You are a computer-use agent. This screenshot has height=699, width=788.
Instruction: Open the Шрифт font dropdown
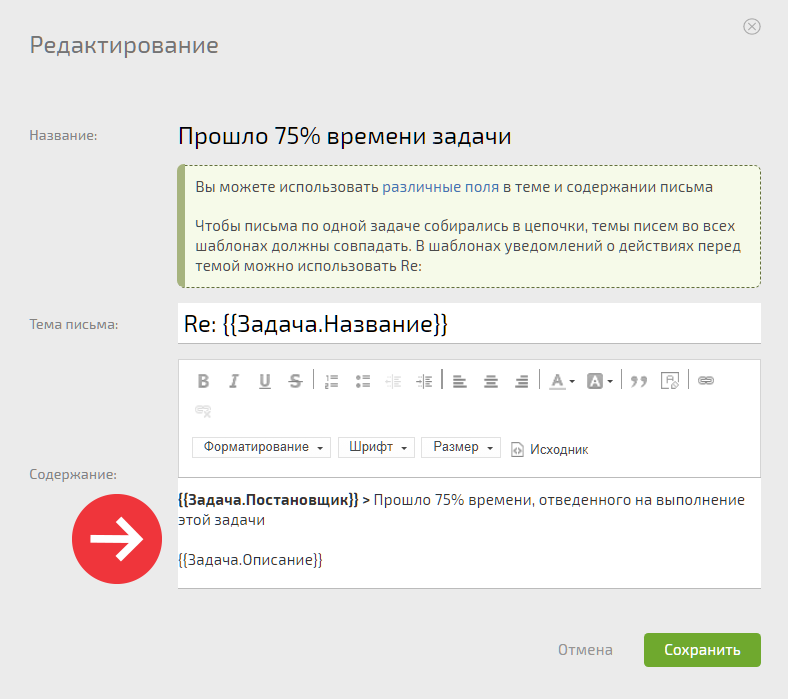coord(376,447)
